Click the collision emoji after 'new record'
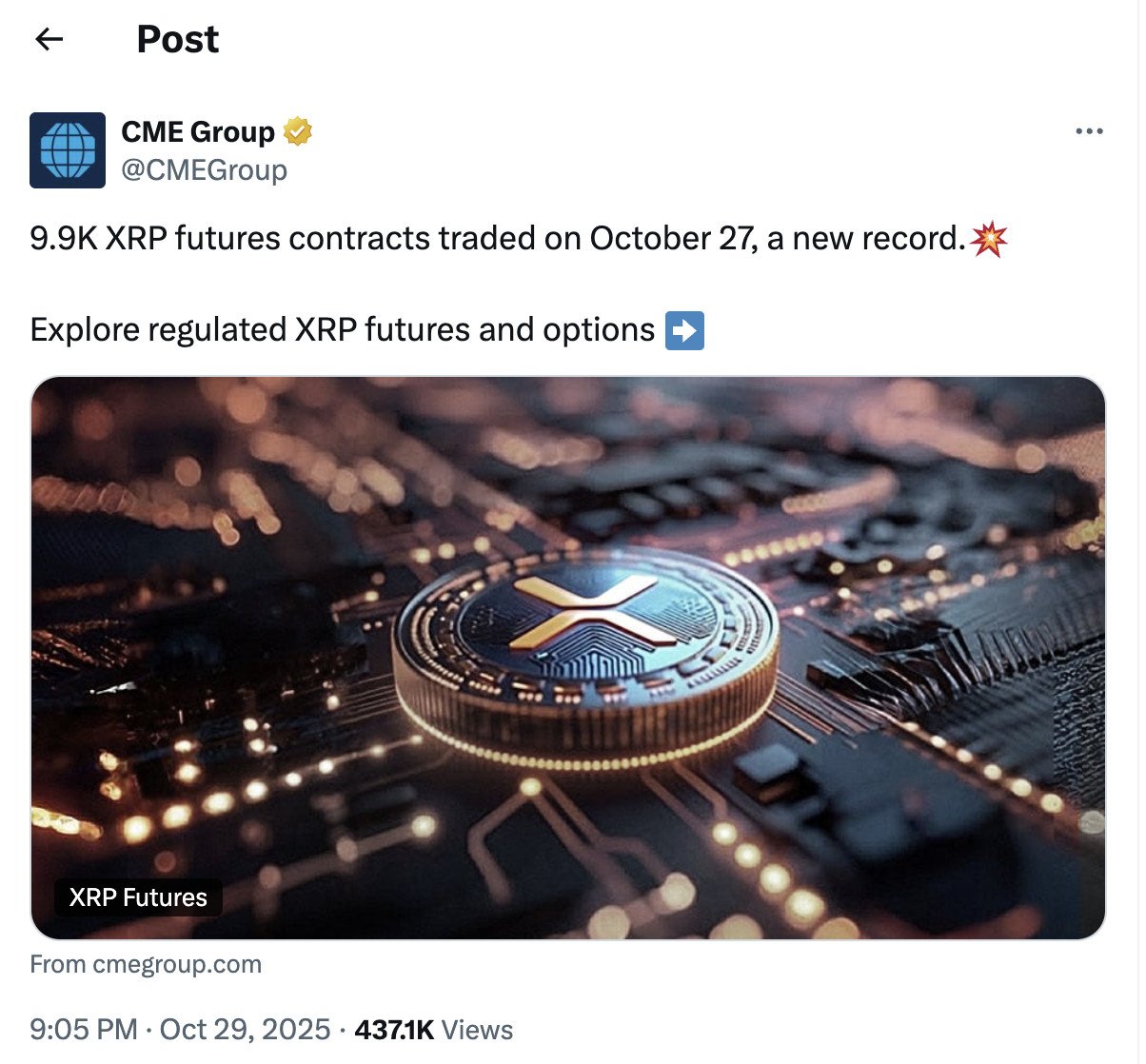Image resolution: width=1146 pixels, height=1064 pixels. click(x=989, y=238)
